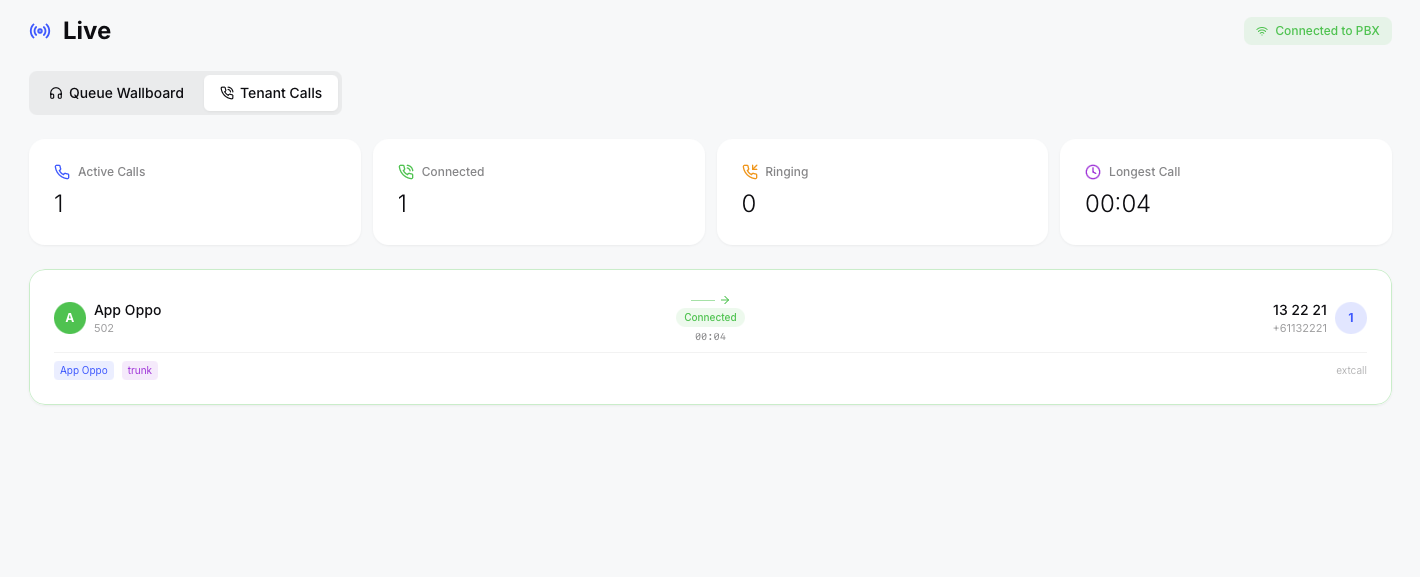Screen dimensions: 1420x577
Task: Click the Active Calls count card
Action: [x=195, y=192]
